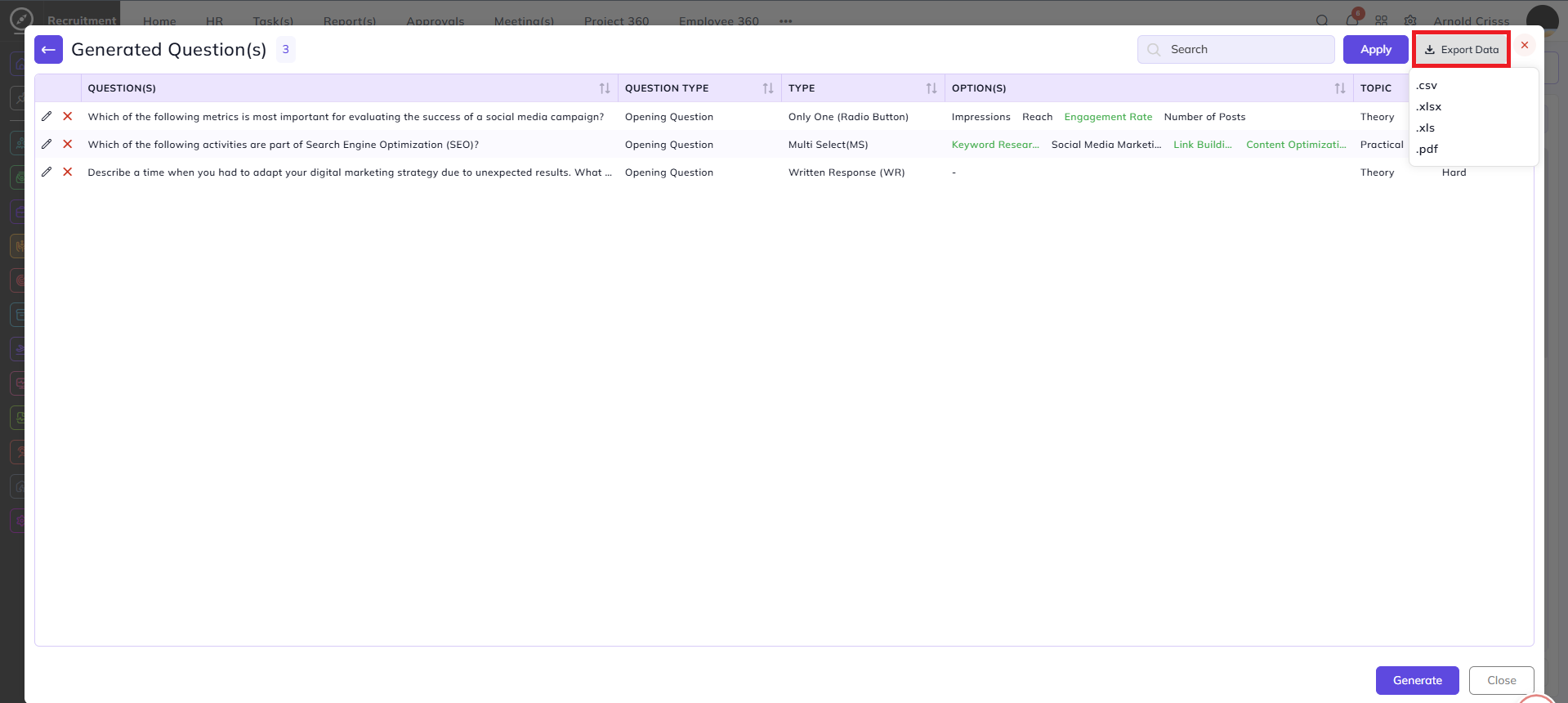This screenshot has height=703, width=1568.
Task: Open the HR tab in top navigation
Action: (x=215, y=21)
